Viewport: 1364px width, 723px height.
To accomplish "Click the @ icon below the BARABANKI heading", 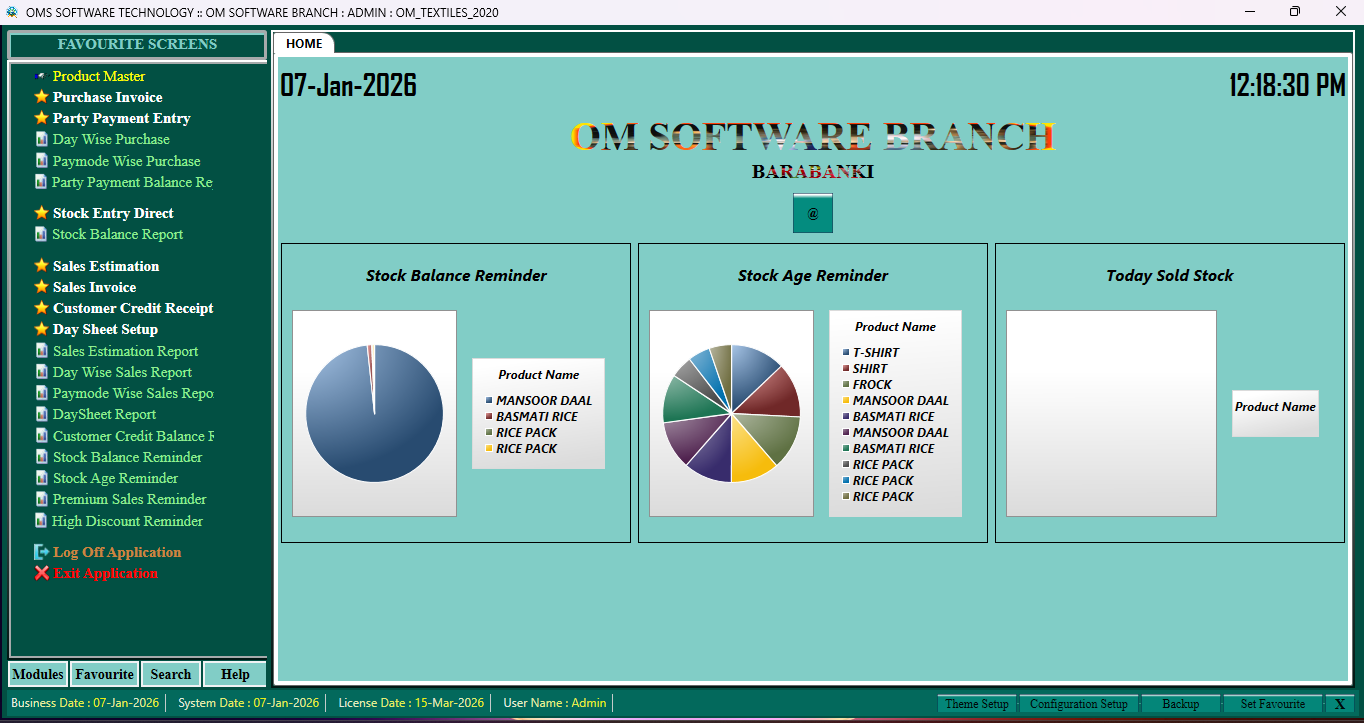I will tap(812, 213).
